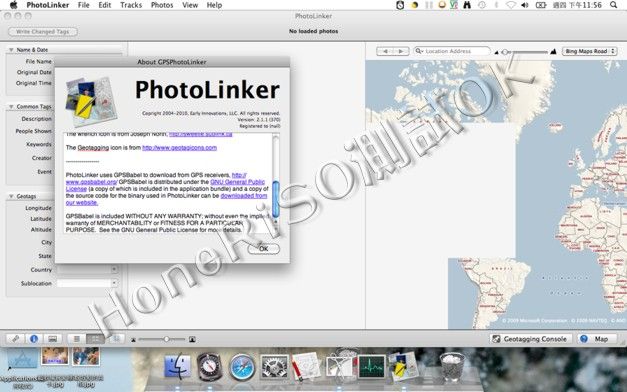Open the Bing Maps Road dropdown
Image resolution: width=627 pixels, height=392 pixels.
(589, 51)
